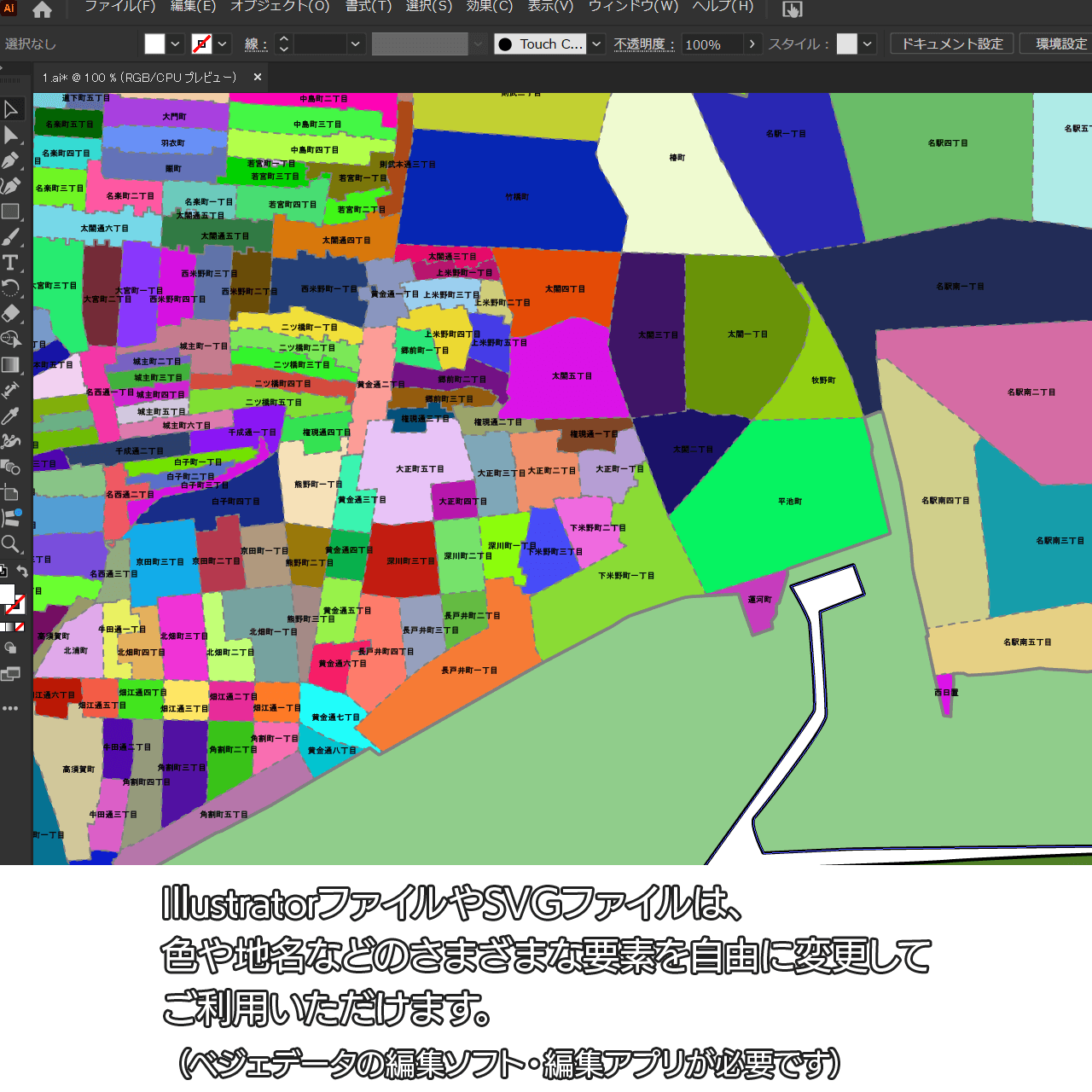The image size is (1092, 1092).
Task: Choose the Rectangle tool
Action: (11, 212)
